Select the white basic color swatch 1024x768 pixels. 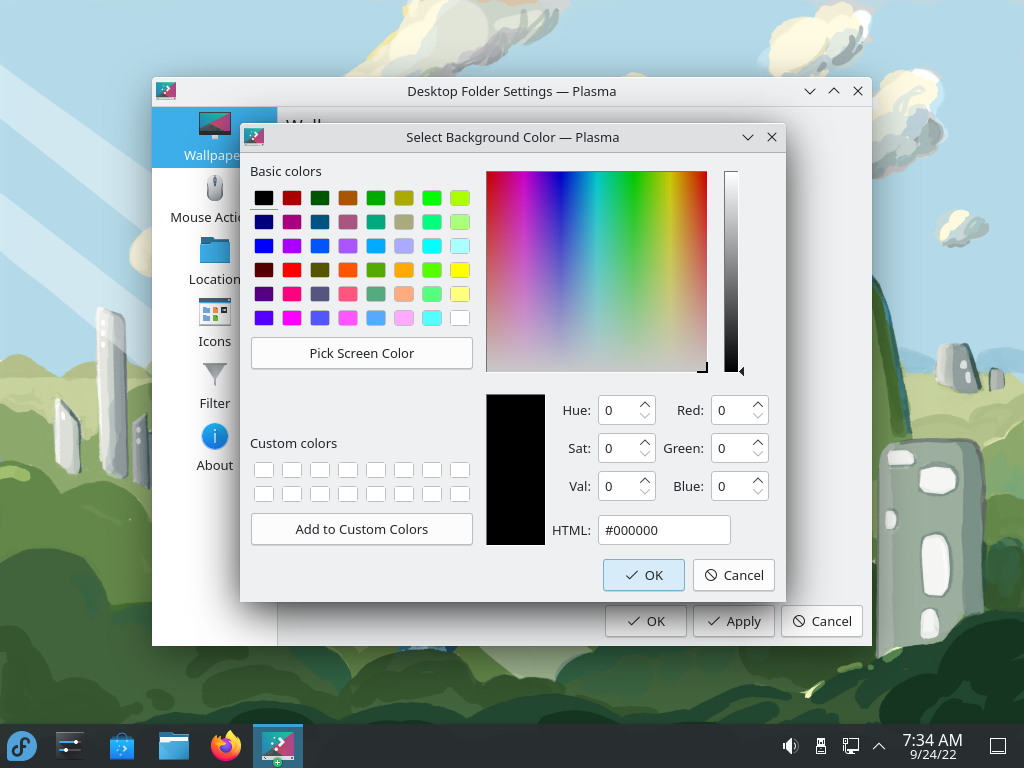click(x=460, y=318)
